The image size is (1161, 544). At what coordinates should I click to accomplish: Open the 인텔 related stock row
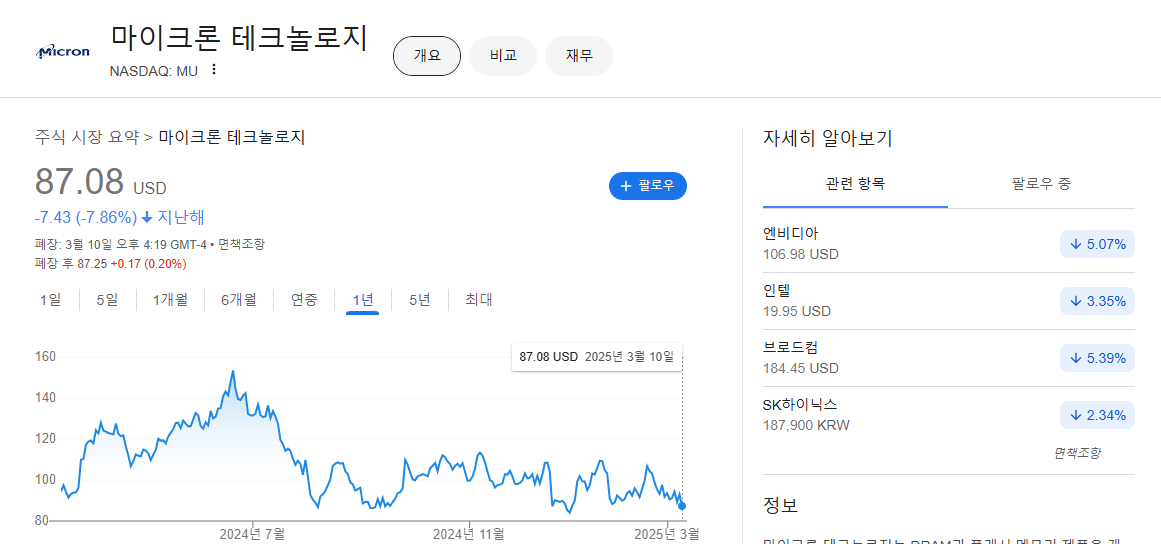[x=948, y=300]
